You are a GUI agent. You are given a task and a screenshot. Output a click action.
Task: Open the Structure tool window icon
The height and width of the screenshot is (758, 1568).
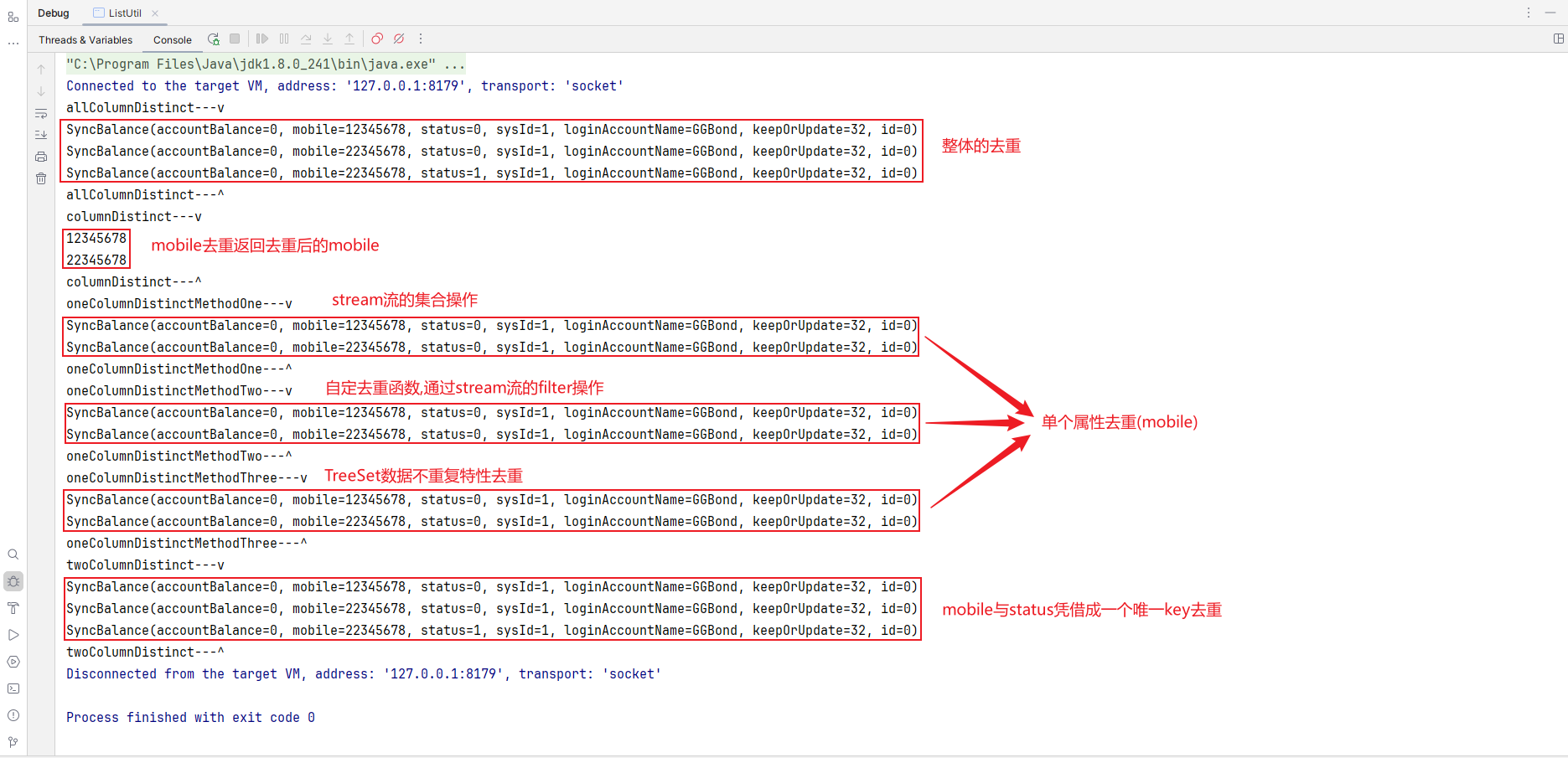13,17
